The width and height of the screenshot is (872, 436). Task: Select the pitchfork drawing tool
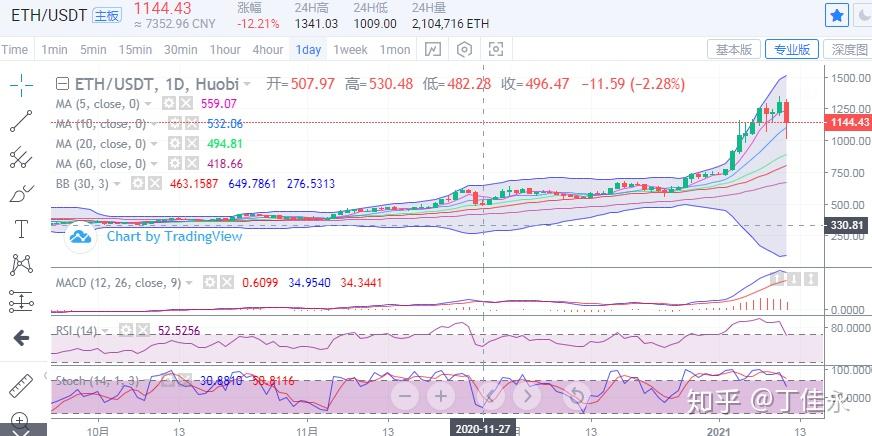[21, 157]
